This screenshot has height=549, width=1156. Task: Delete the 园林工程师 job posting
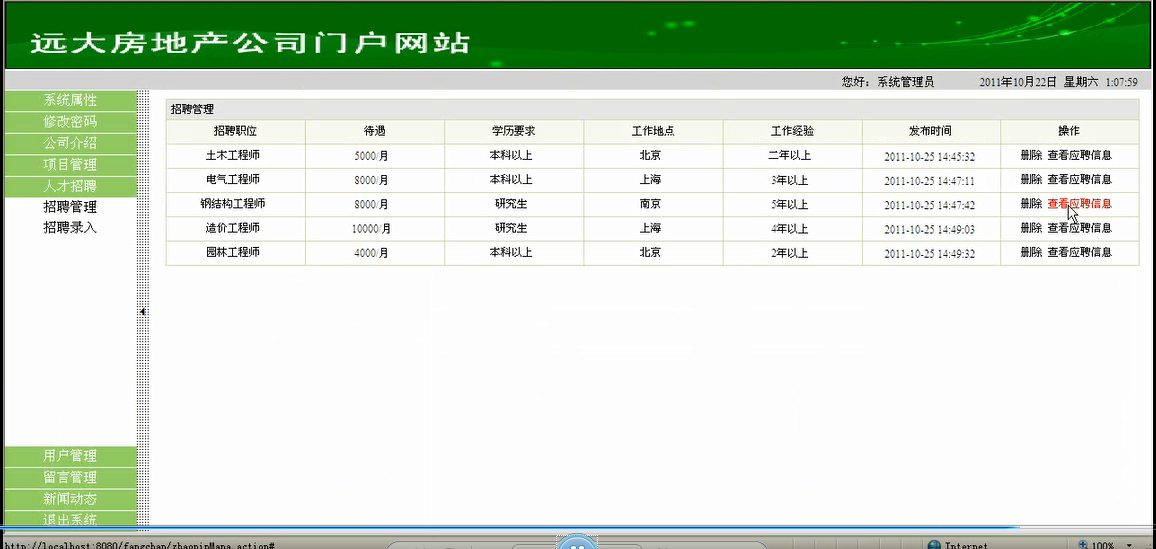(1031, 252)
